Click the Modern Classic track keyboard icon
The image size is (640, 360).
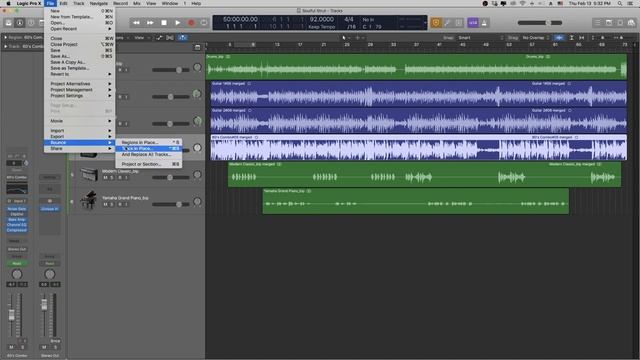89,174
